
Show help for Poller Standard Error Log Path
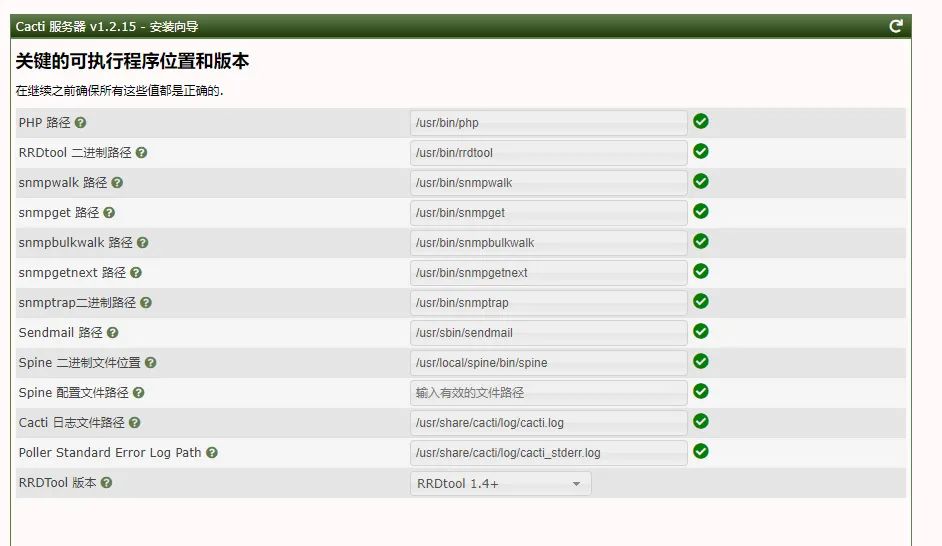tap(212, 453)
